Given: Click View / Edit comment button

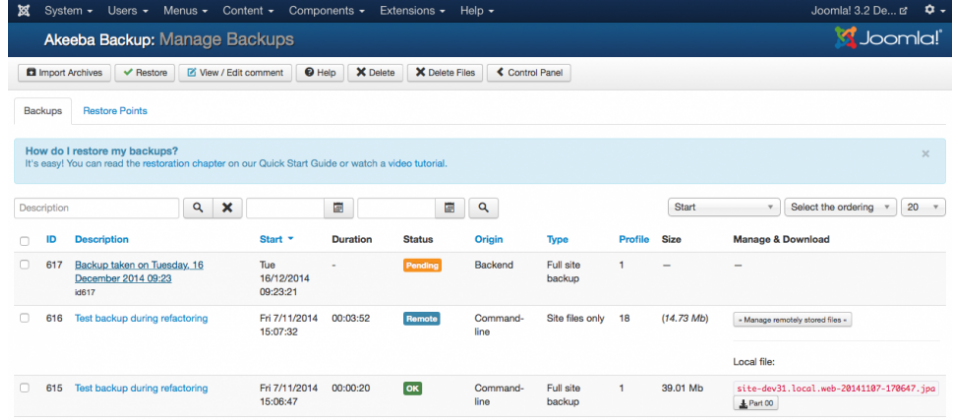Looking at the screenshot, I should point(235,73).
